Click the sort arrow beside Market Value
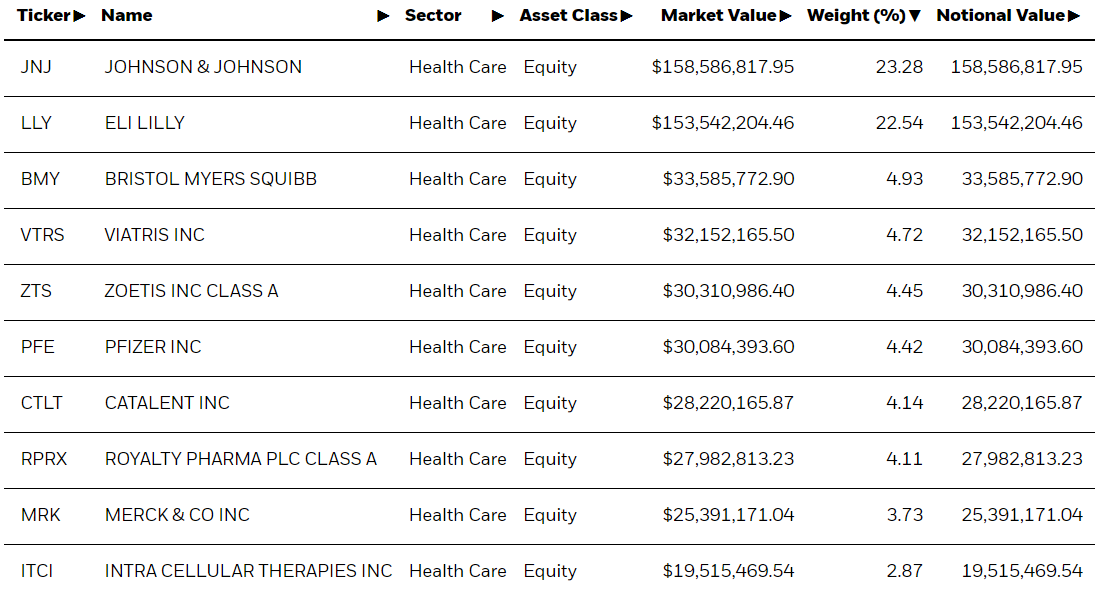The image size is (1095, 594). tap(786, 16)
